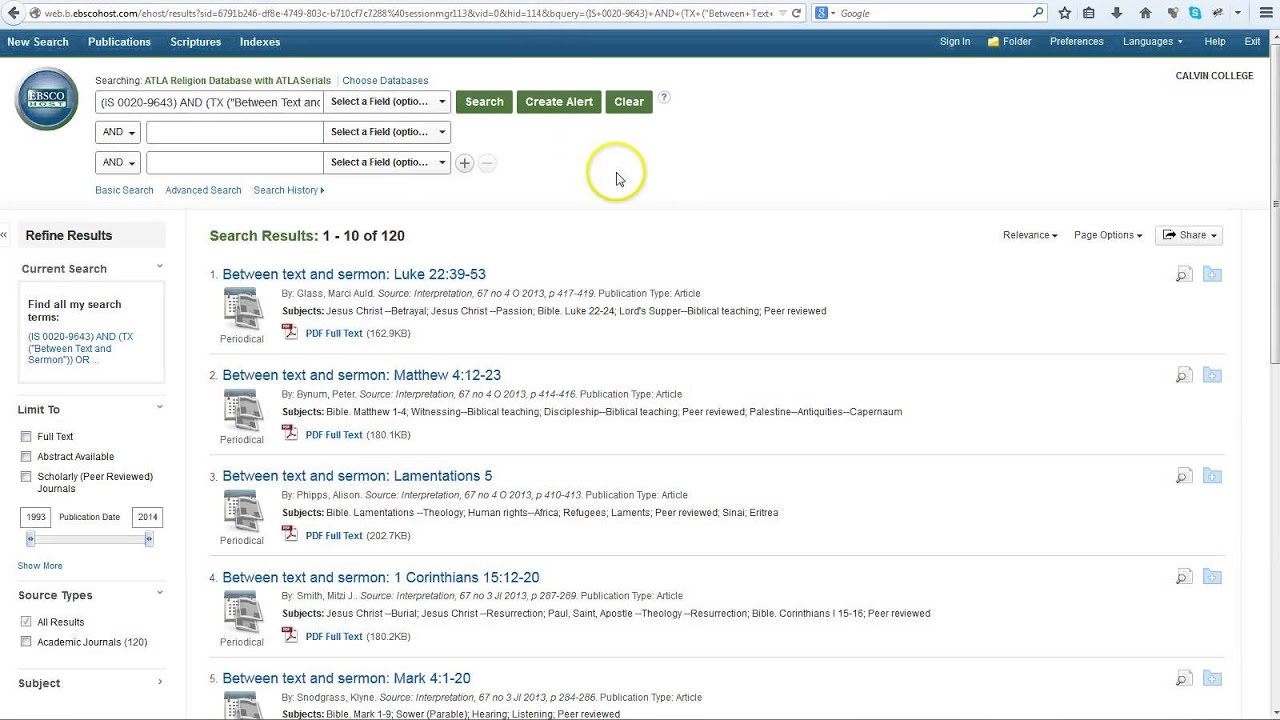Preview the 1 Corinthians 15:12-20 result with magnifier icon
The image size is (1280, 720).
coord(1184,577)
